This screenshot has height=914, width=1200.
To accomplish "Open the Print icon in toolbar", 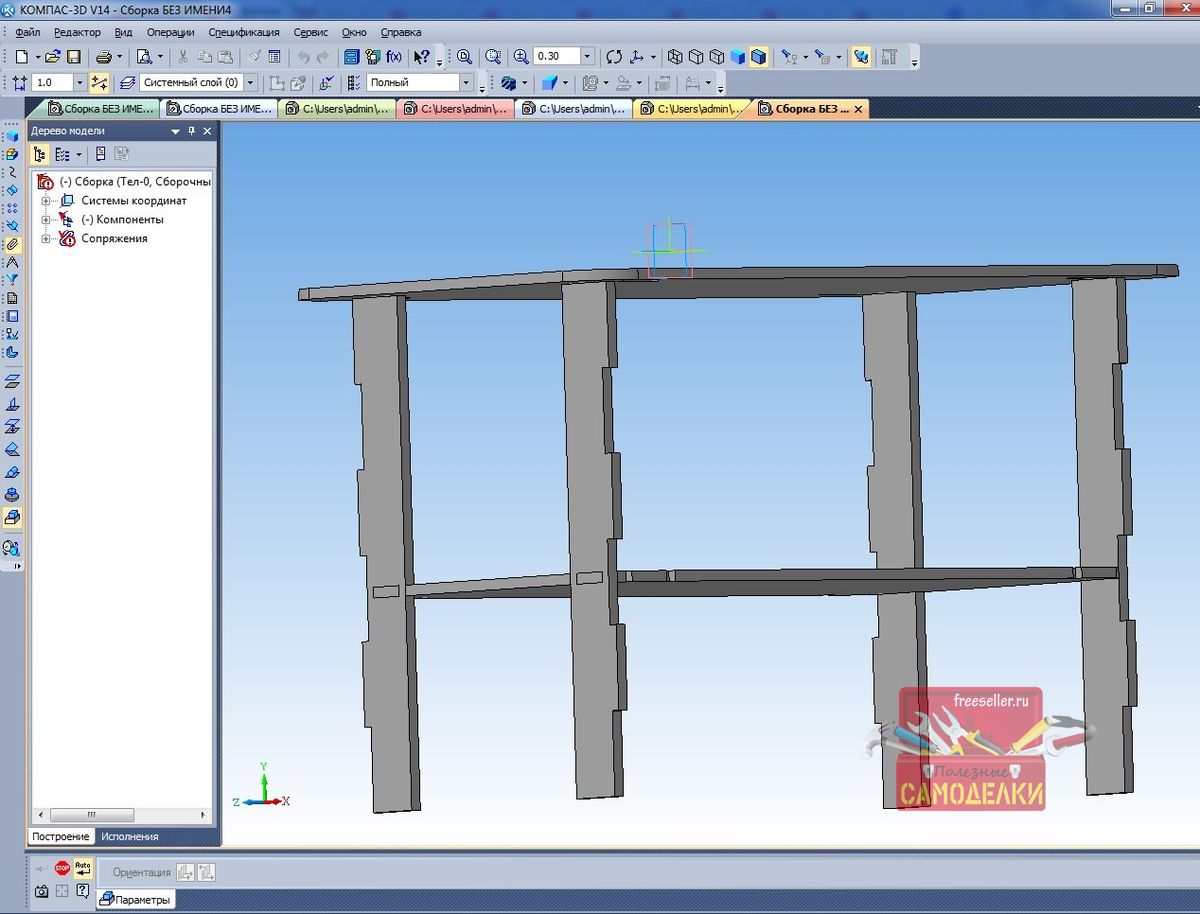I will (x=104, y=57).
